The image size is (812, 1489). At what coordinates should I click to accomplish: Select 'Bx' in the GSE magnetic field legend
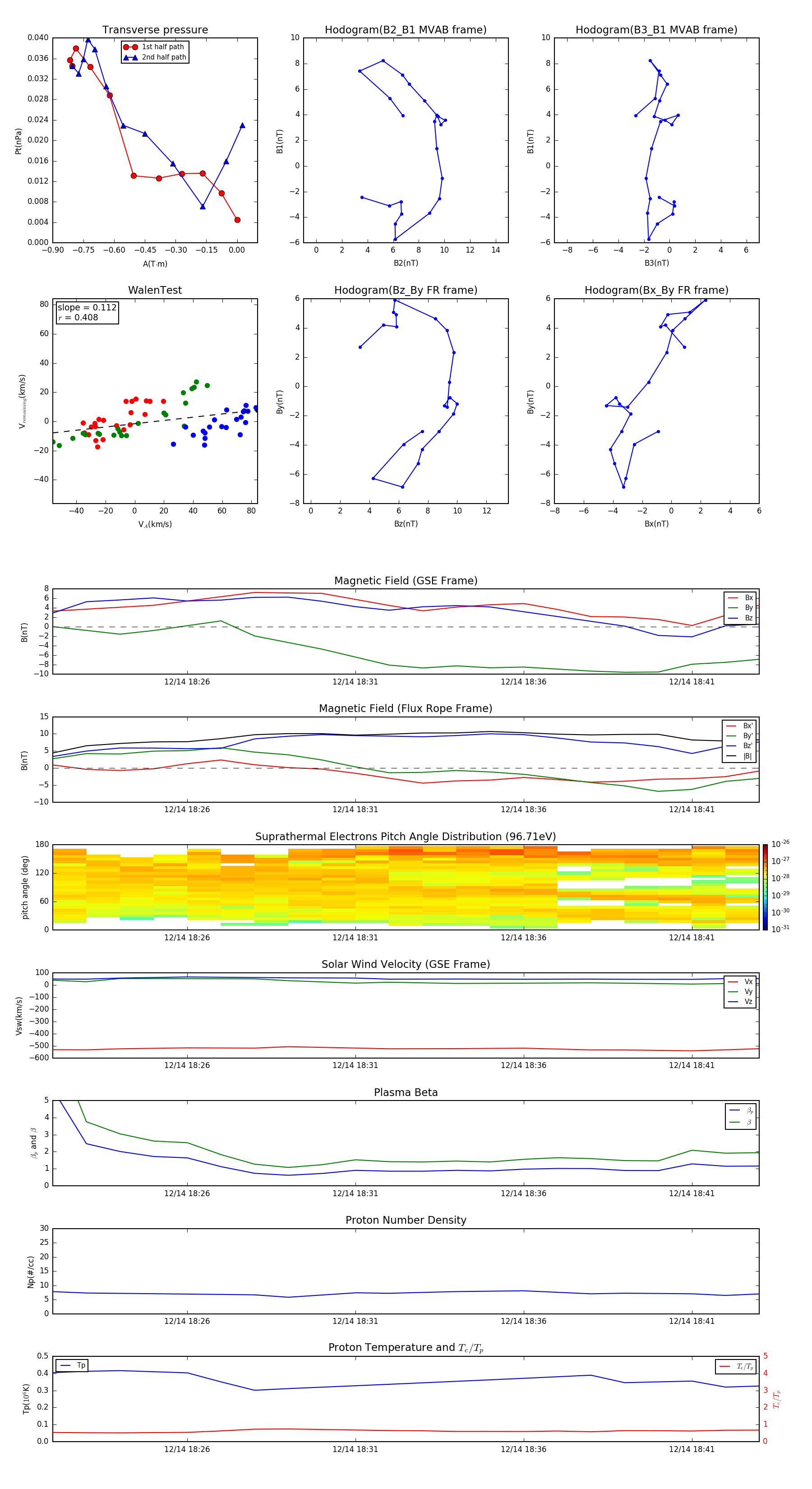[x=740, y=598]
